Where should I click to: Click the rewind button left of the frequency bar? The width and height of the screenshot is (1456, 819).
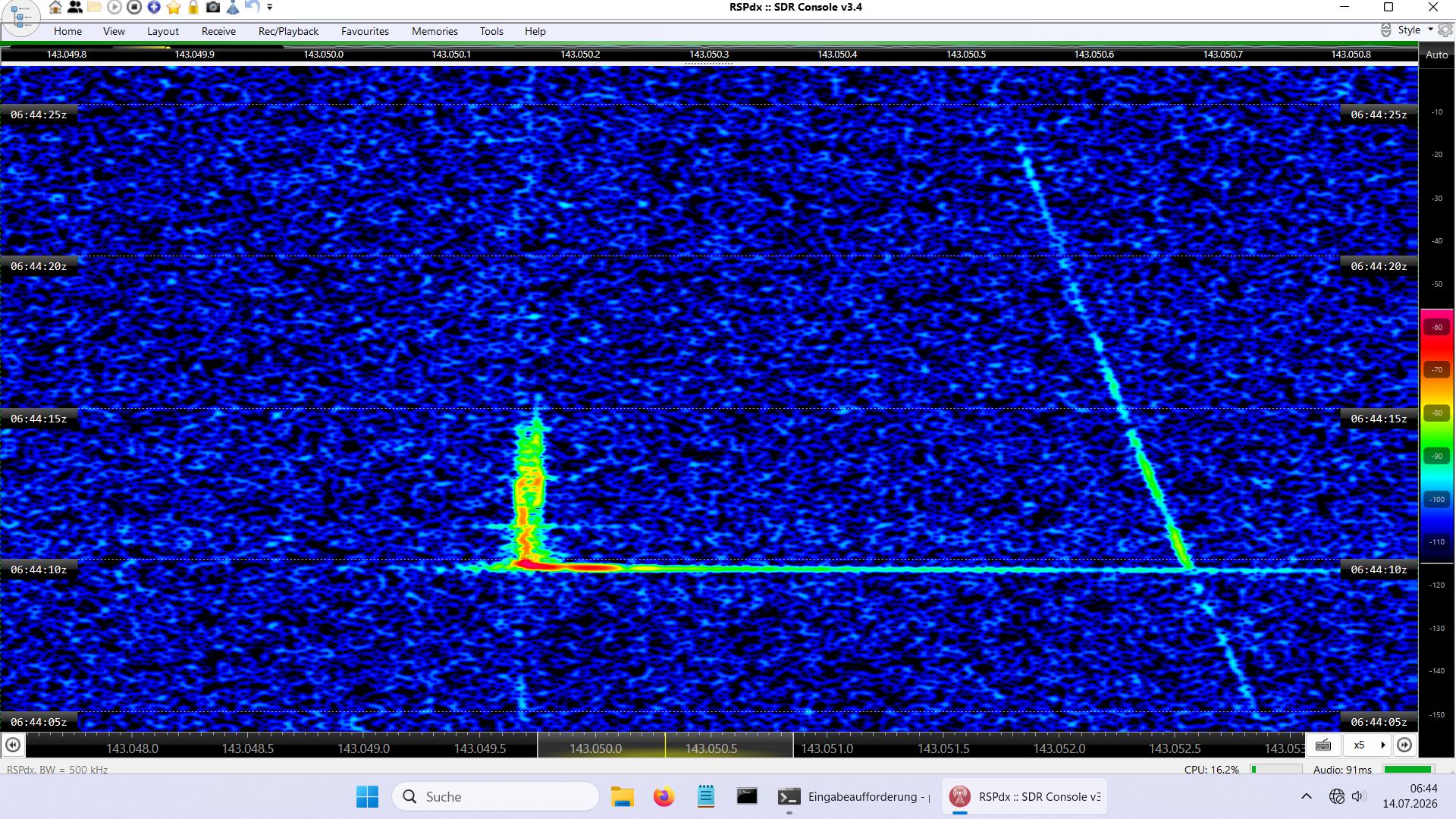click(x=13, y=745)
